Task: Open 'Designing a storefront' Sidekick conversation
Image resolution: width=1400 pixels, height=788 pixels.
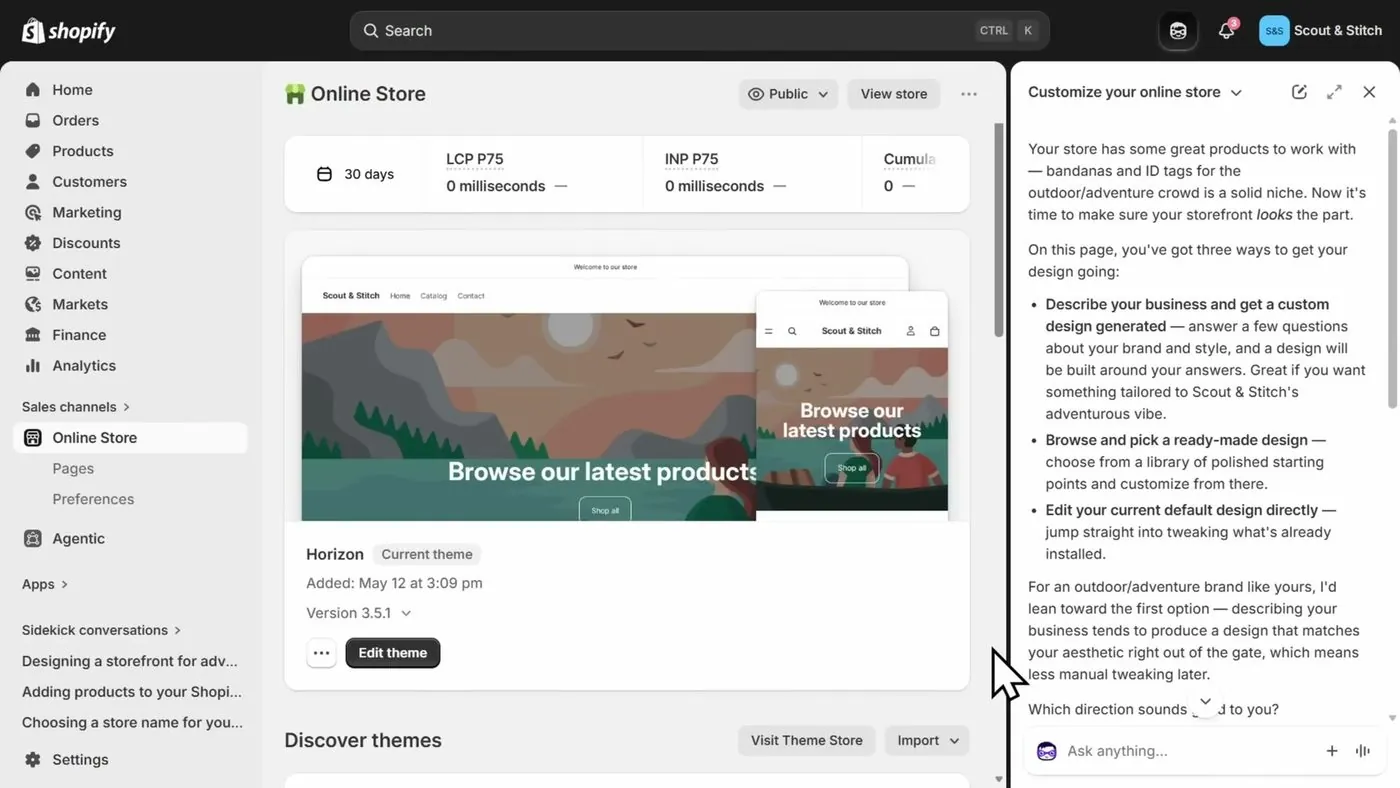Action: click(130, 661)
